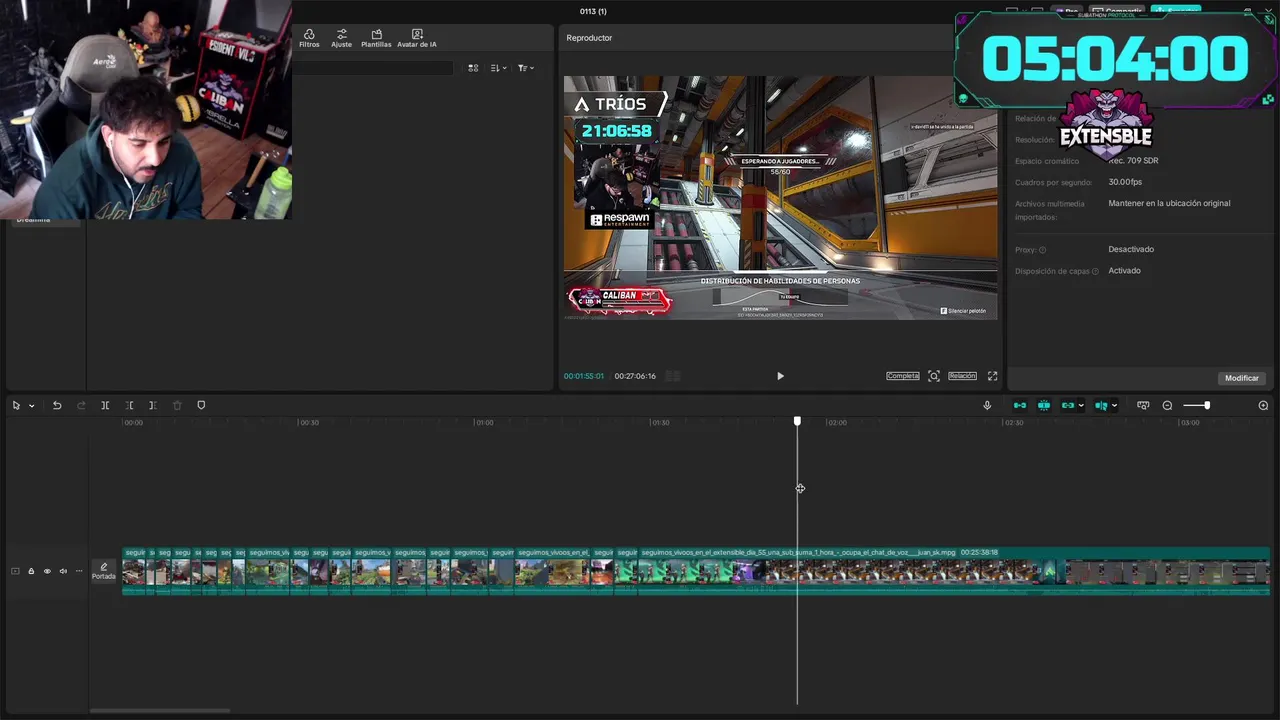This screenshot has width=1280, height=720.
Task: Click the preview zoom-to-fit scan icon
Action: [x=934, y=376]
